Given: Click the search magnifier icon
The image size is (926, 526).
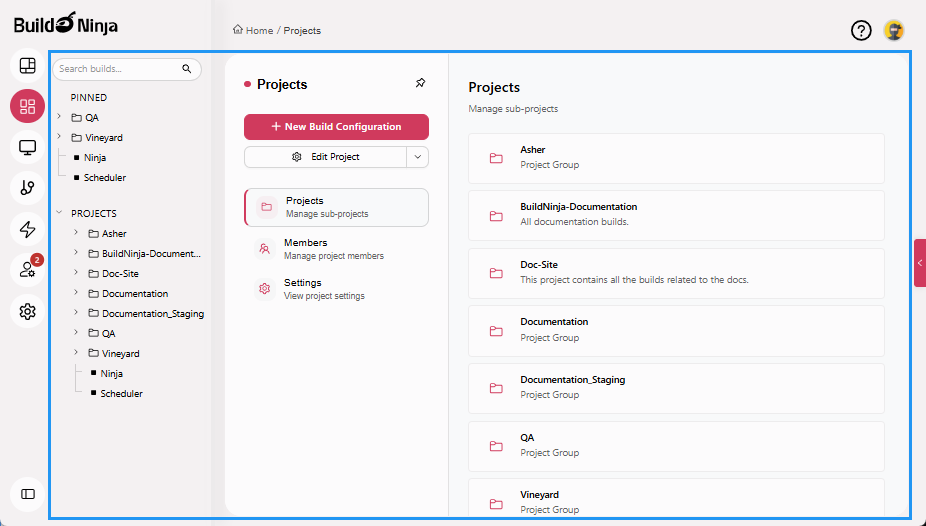Looking at the screenshot, I should click(187, 69).
